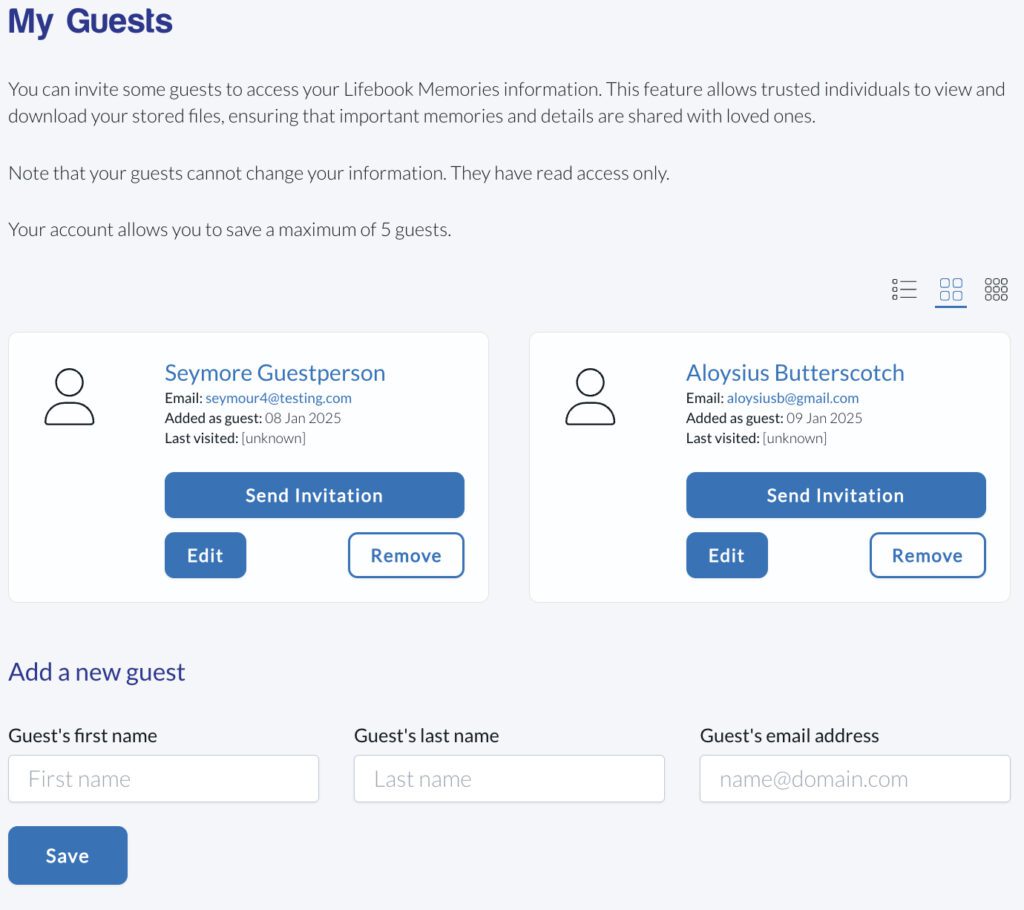Click Seymore Guestperson's avatar icon

(x=69, y=397)
